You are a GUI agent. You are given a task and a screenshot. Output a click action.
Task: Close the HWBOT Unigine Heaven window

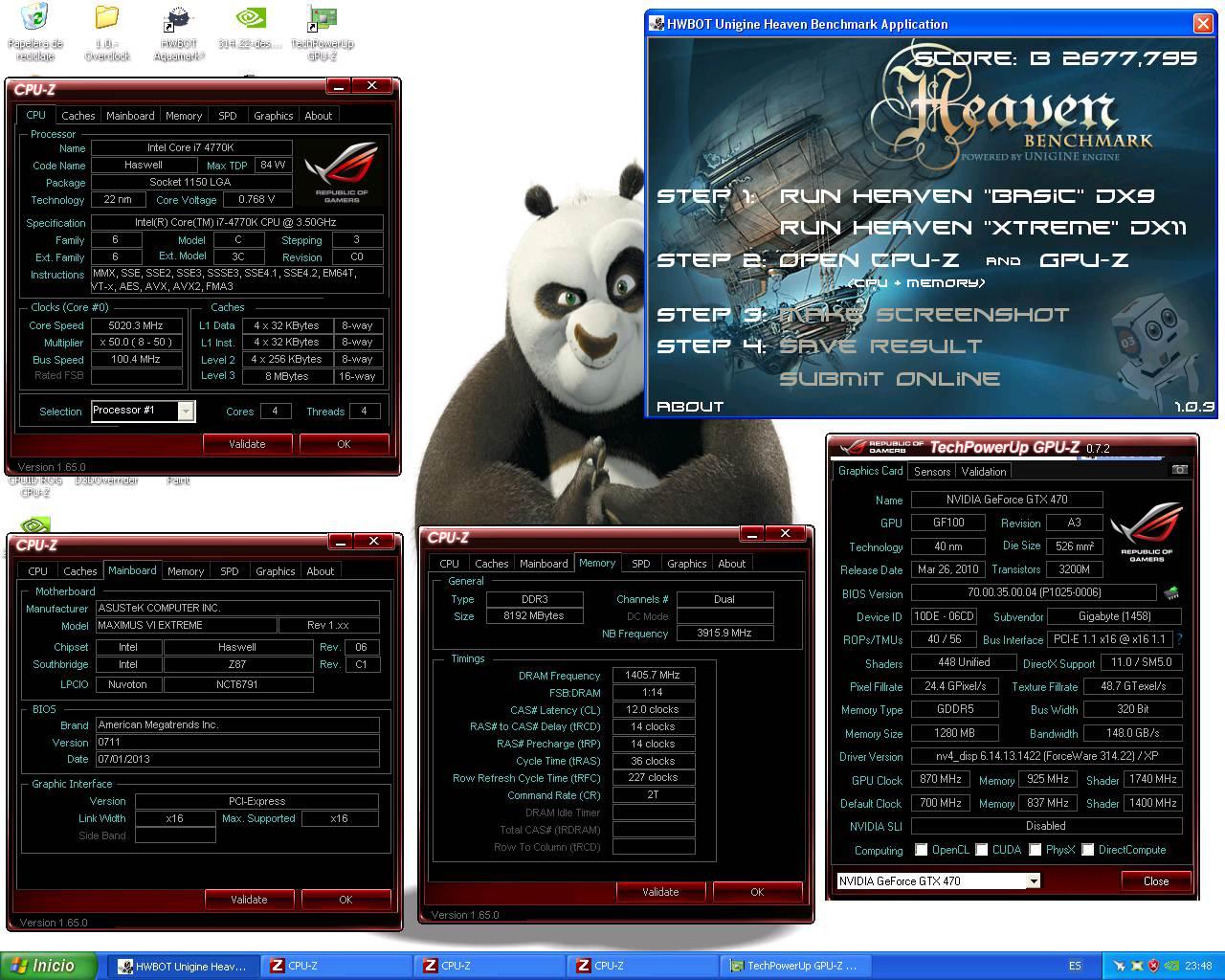coord(1203,23)
